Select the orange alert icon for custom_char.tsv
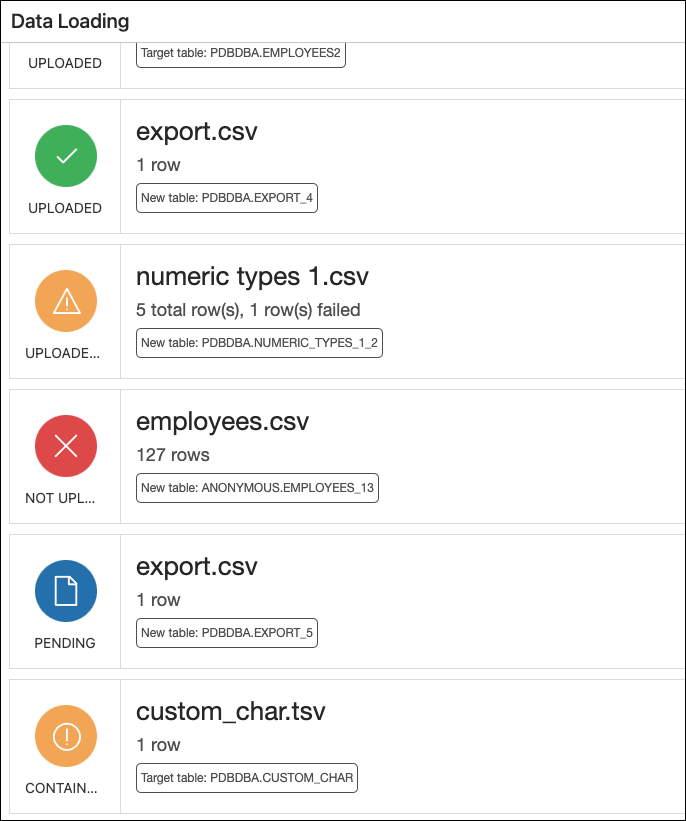The width and height of the screenshot is (686, 821). 65,736
